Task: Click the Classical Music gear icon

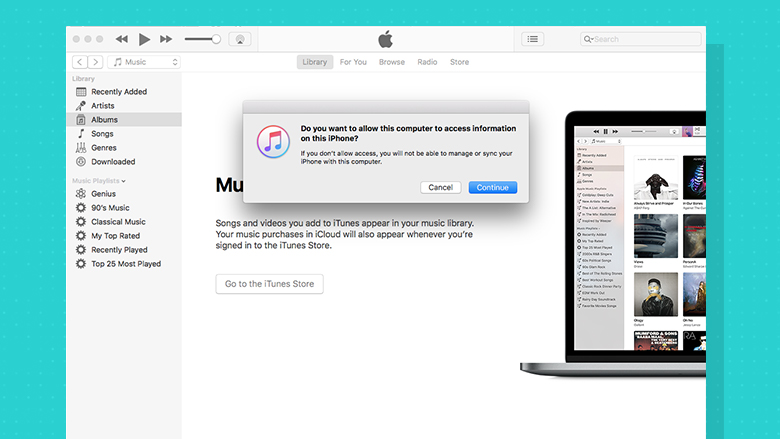Action: (x=81, y=221)
